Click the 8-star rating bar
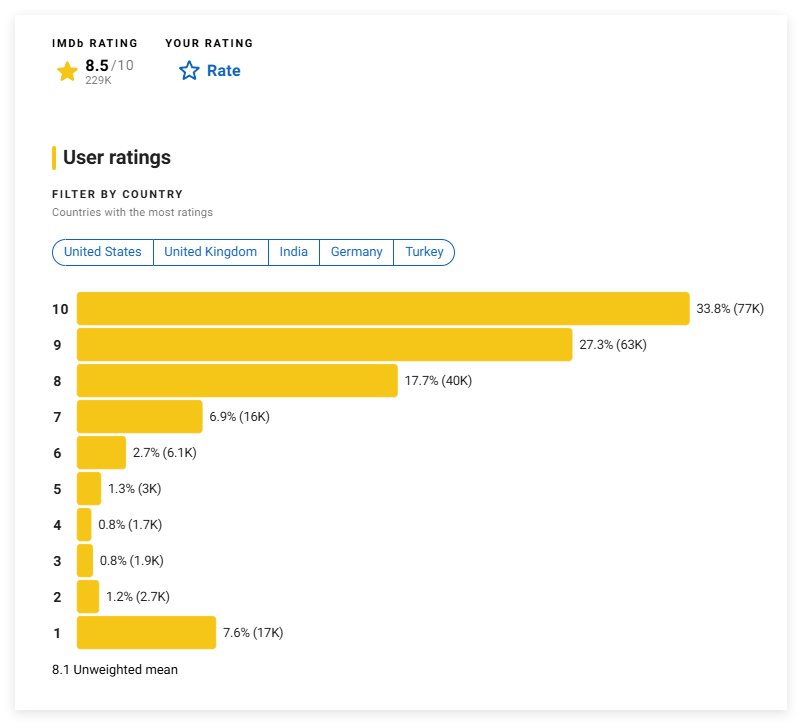 237,381
